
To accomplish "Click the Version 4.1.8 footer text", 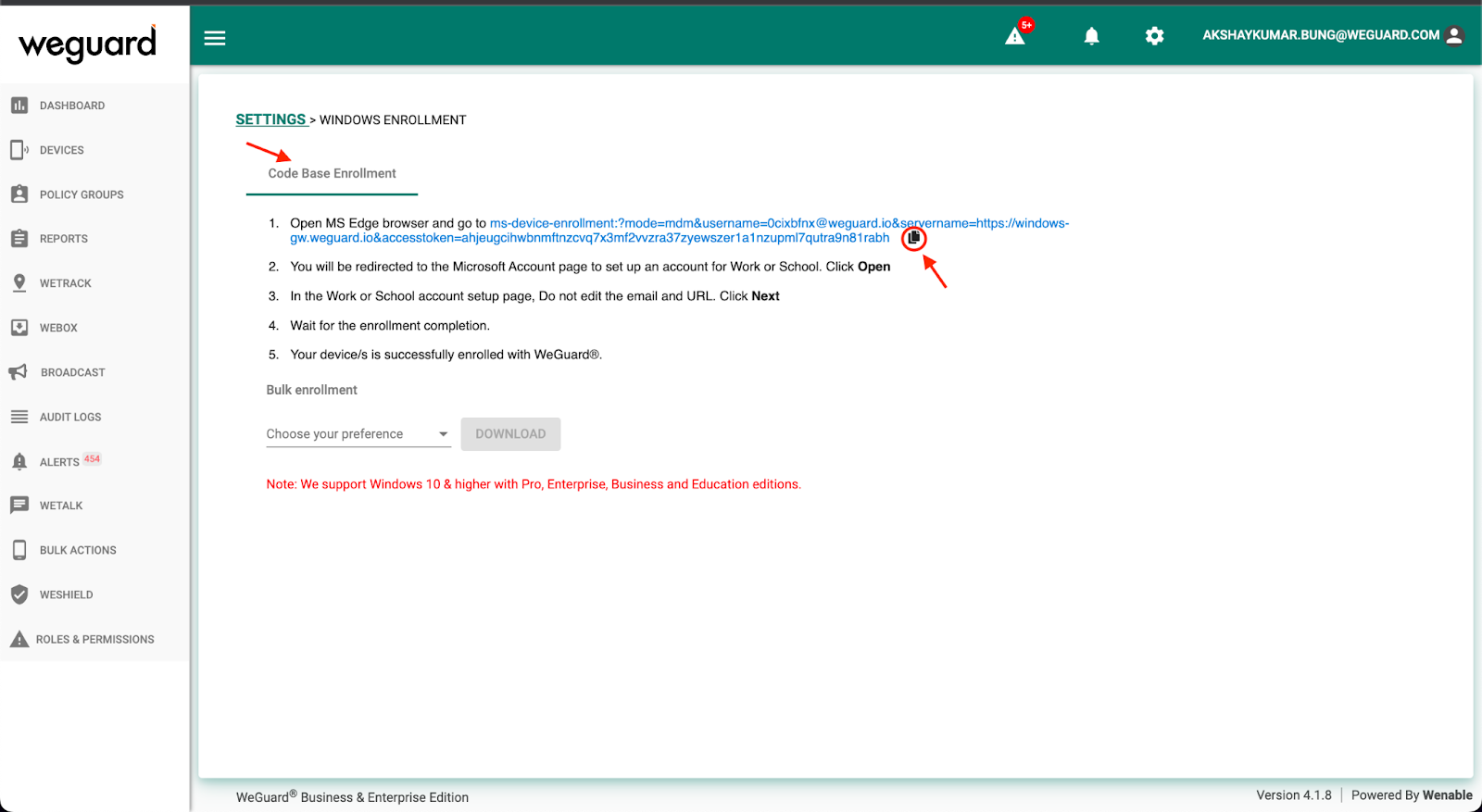I will point(1294,795).
